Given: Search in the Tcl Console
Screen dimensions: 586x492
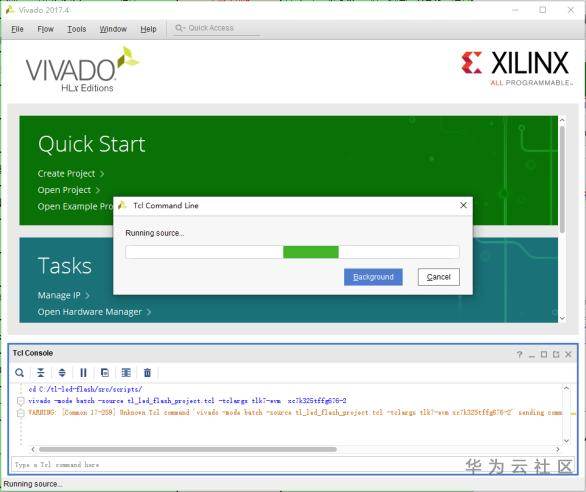Looking at the screenshot, I should (19, 373).
